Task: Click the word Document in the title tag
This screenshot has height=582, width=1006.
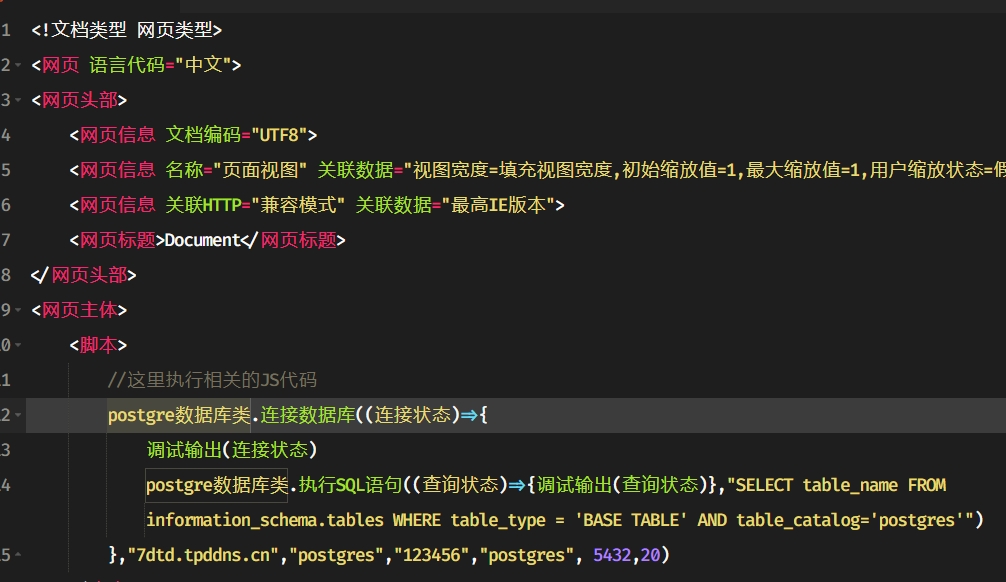Action: 203,240
